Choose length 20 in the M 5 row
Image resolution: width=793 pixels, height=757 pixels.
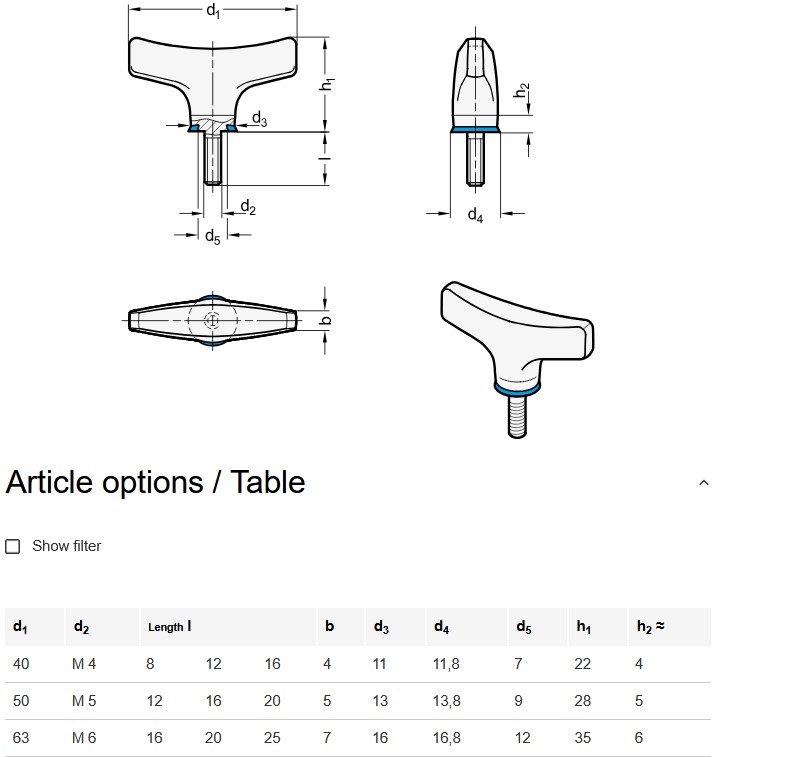(272, 701)
